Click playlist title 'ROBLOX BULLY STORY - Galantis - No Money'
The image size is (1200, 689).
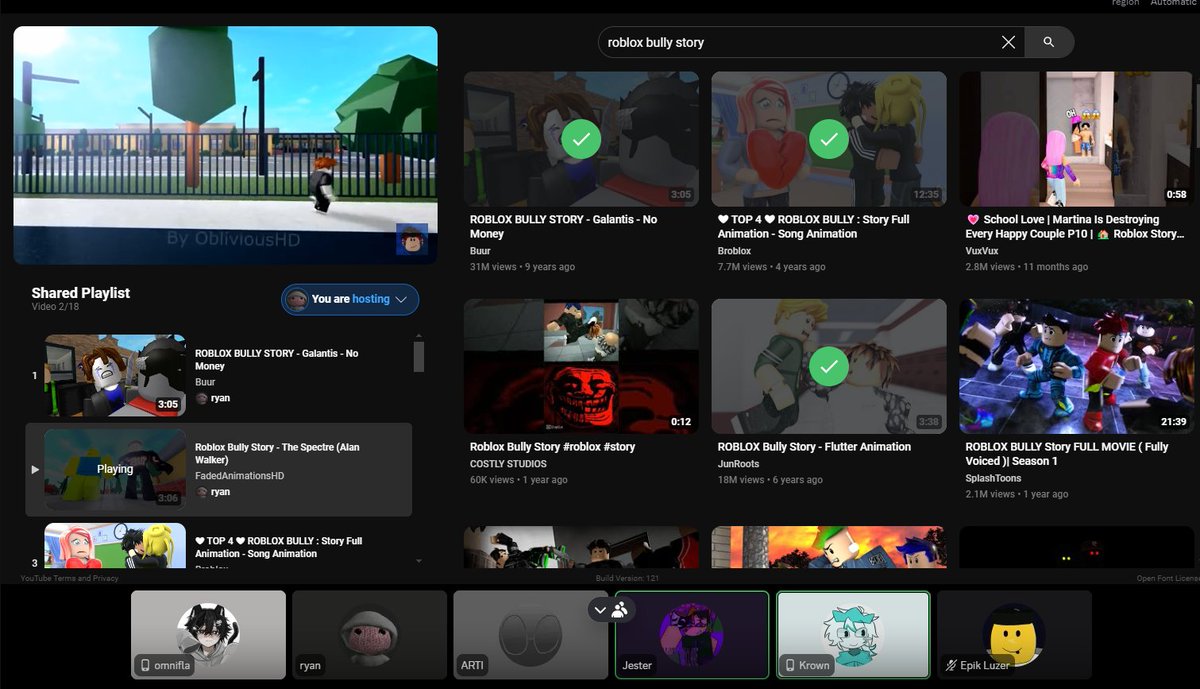(276, 360)
